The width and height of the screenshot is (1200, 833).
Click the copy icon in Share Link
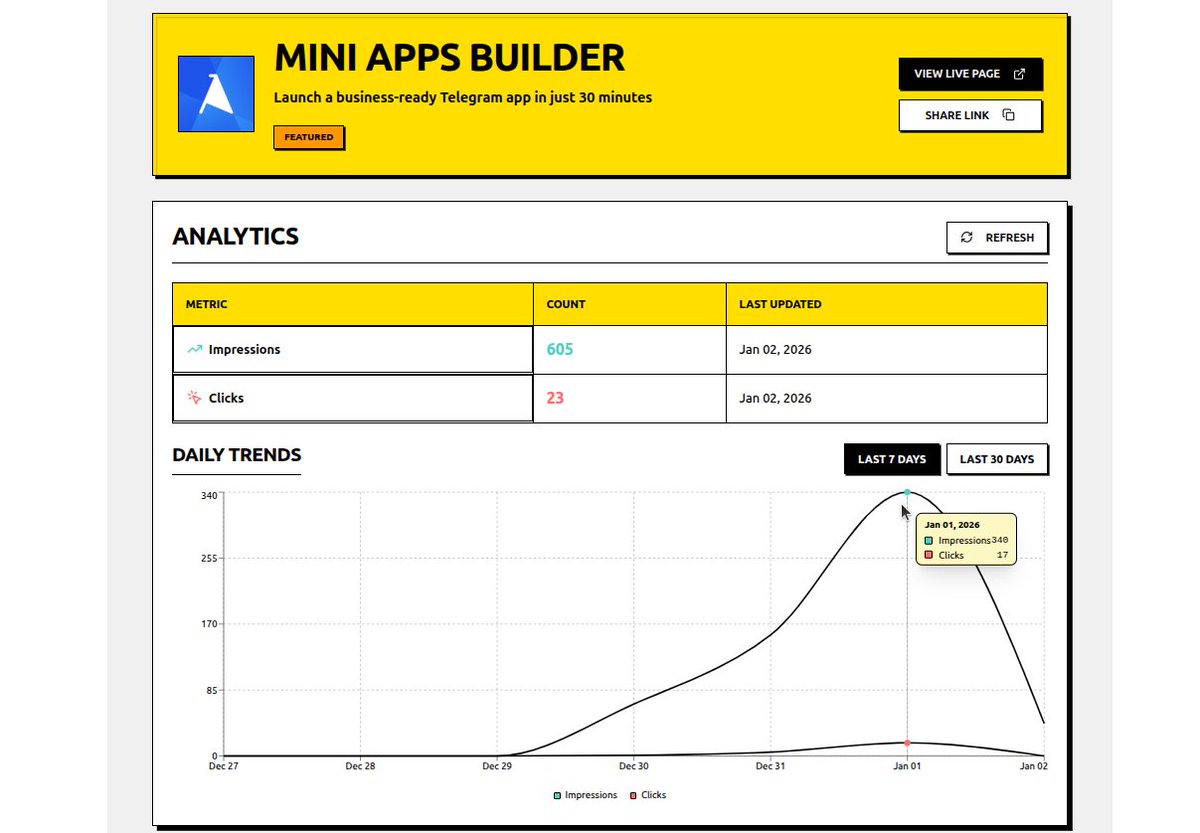pyautogui.click(x=1008, y=115)
